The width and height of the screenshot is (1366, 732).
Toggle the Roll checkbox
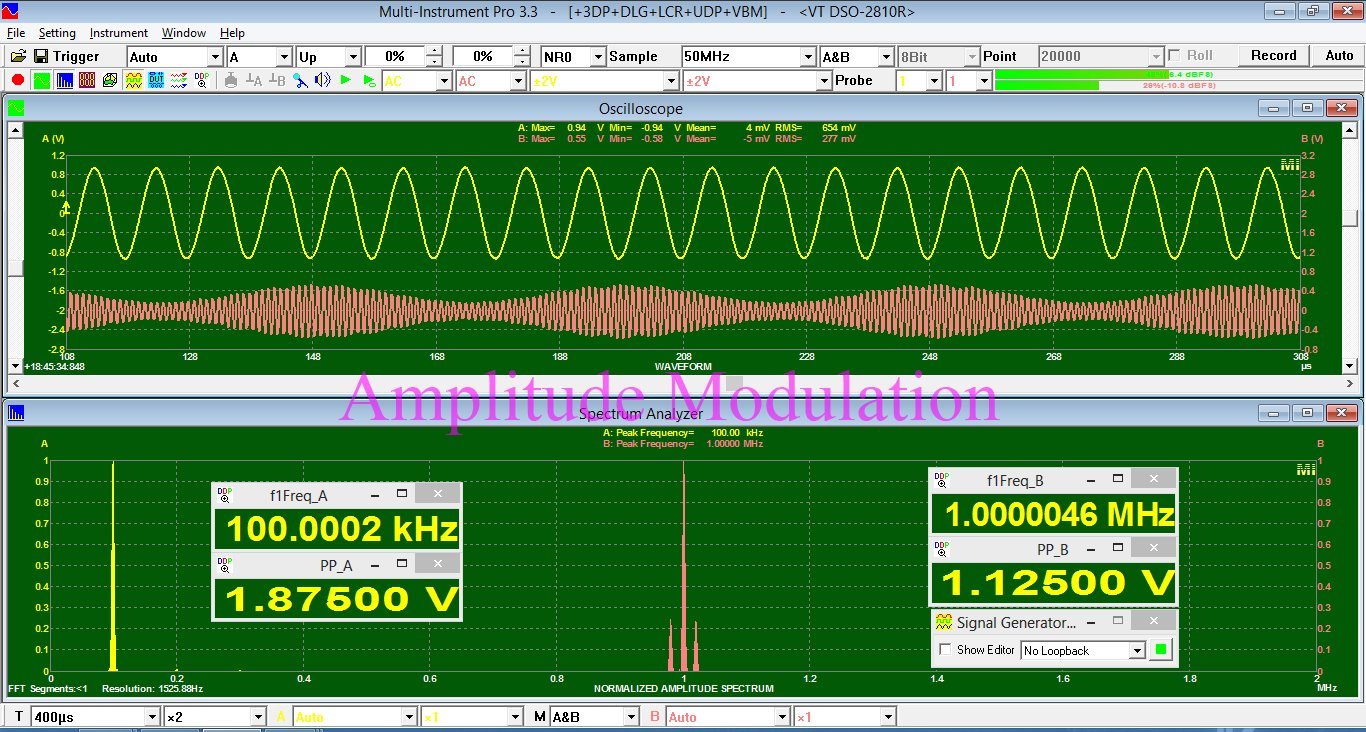(x=1174, y=56)
